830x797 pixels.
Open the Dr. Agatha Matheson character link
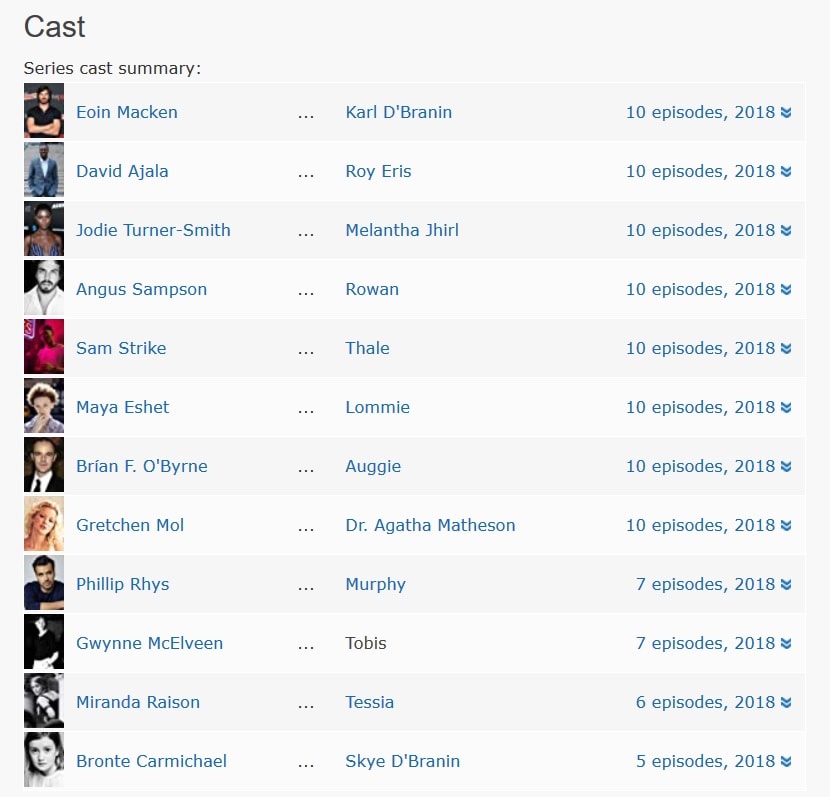point(430,525)
